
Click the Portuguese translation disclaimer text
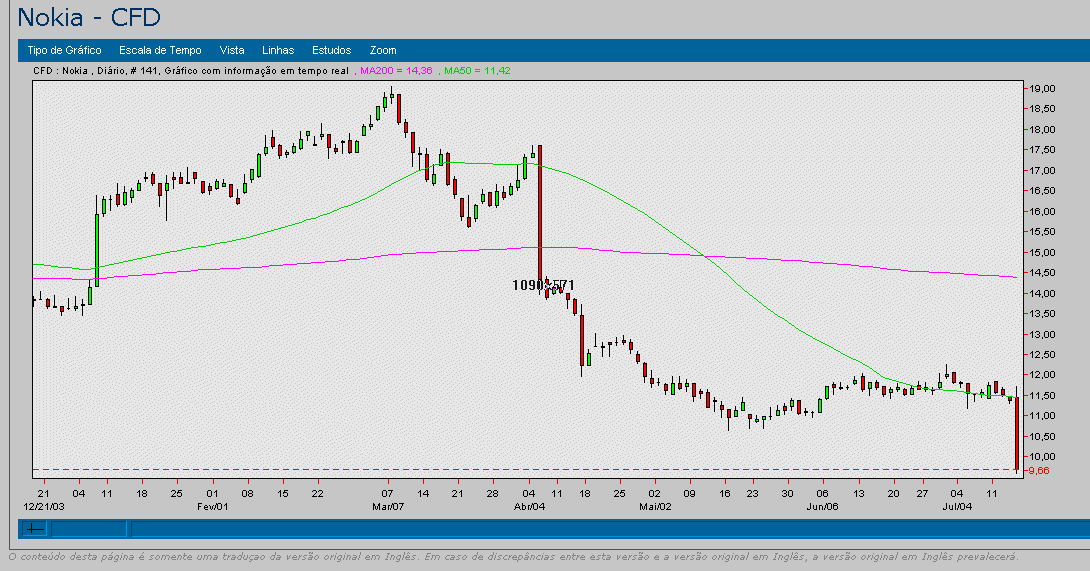point(513,556)
